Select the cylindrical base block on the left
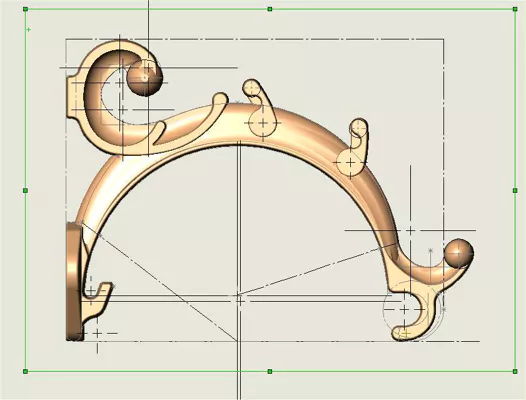The image size is (526, 400). point(74,281)
